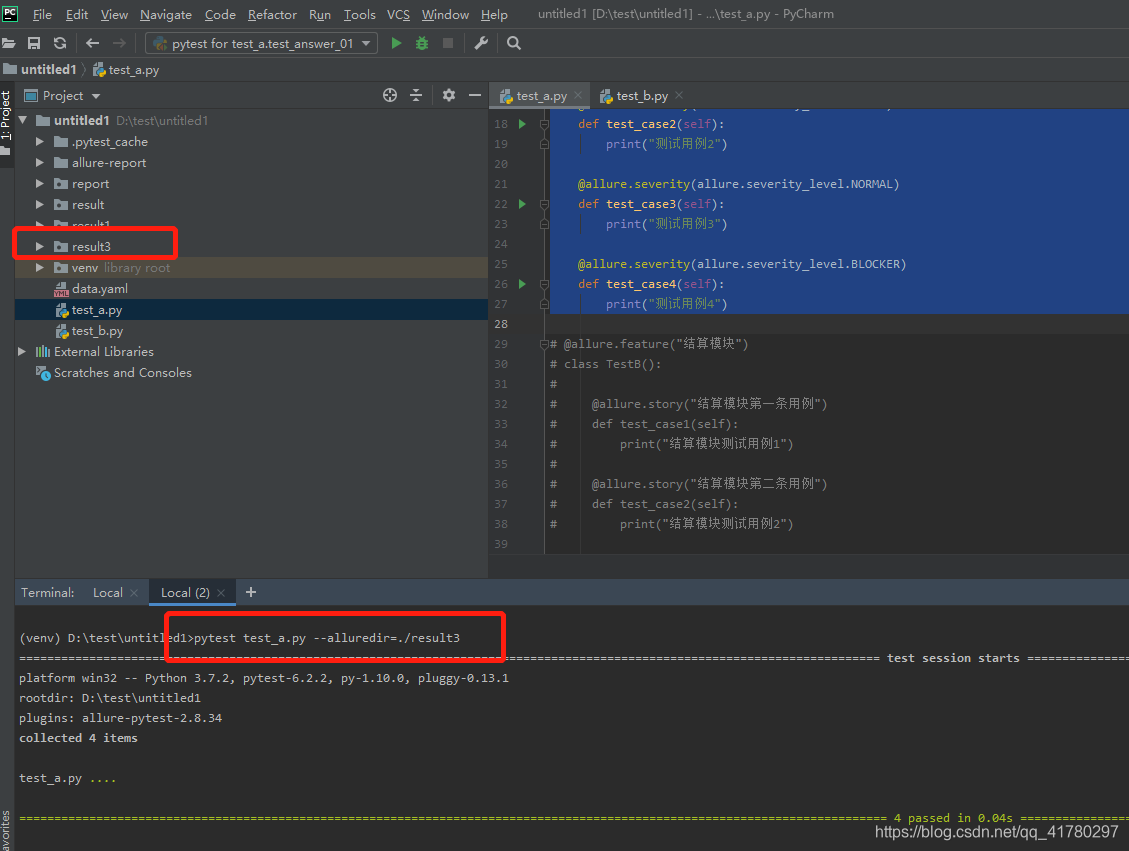1129x851 pixels.
Task: Run test_case3 via the gutter green arrow
Action: (x=522, y=204)
